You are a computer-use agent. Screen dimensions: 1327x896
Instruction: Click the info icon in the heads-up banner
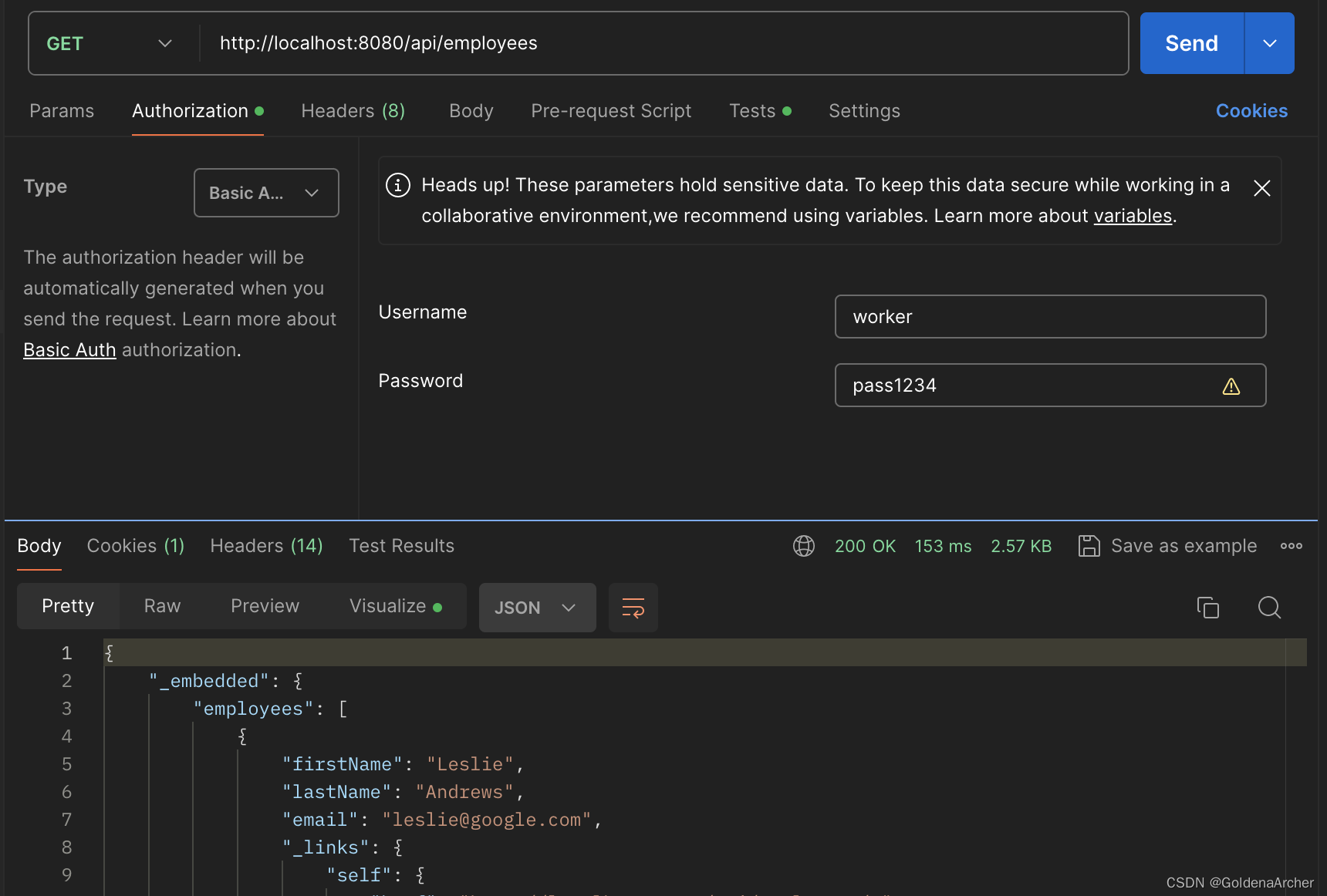(398, 185)
